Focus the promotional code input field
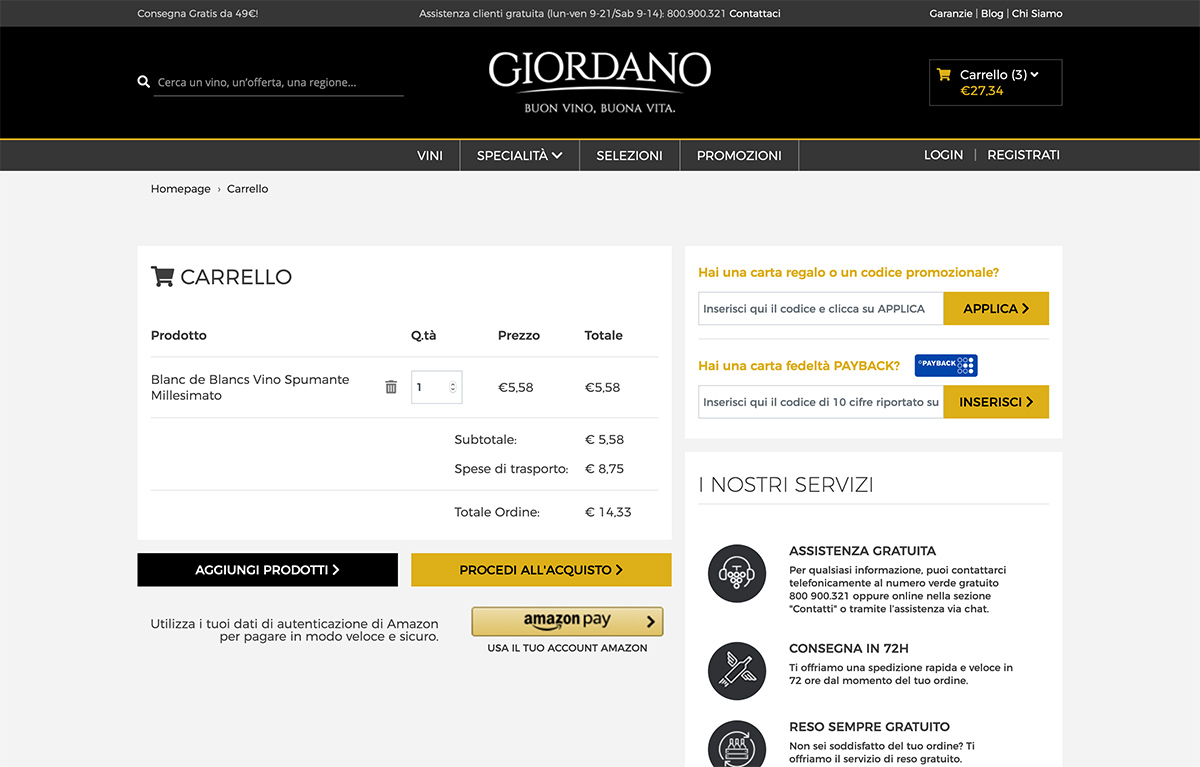 click(x=820, y=309)
